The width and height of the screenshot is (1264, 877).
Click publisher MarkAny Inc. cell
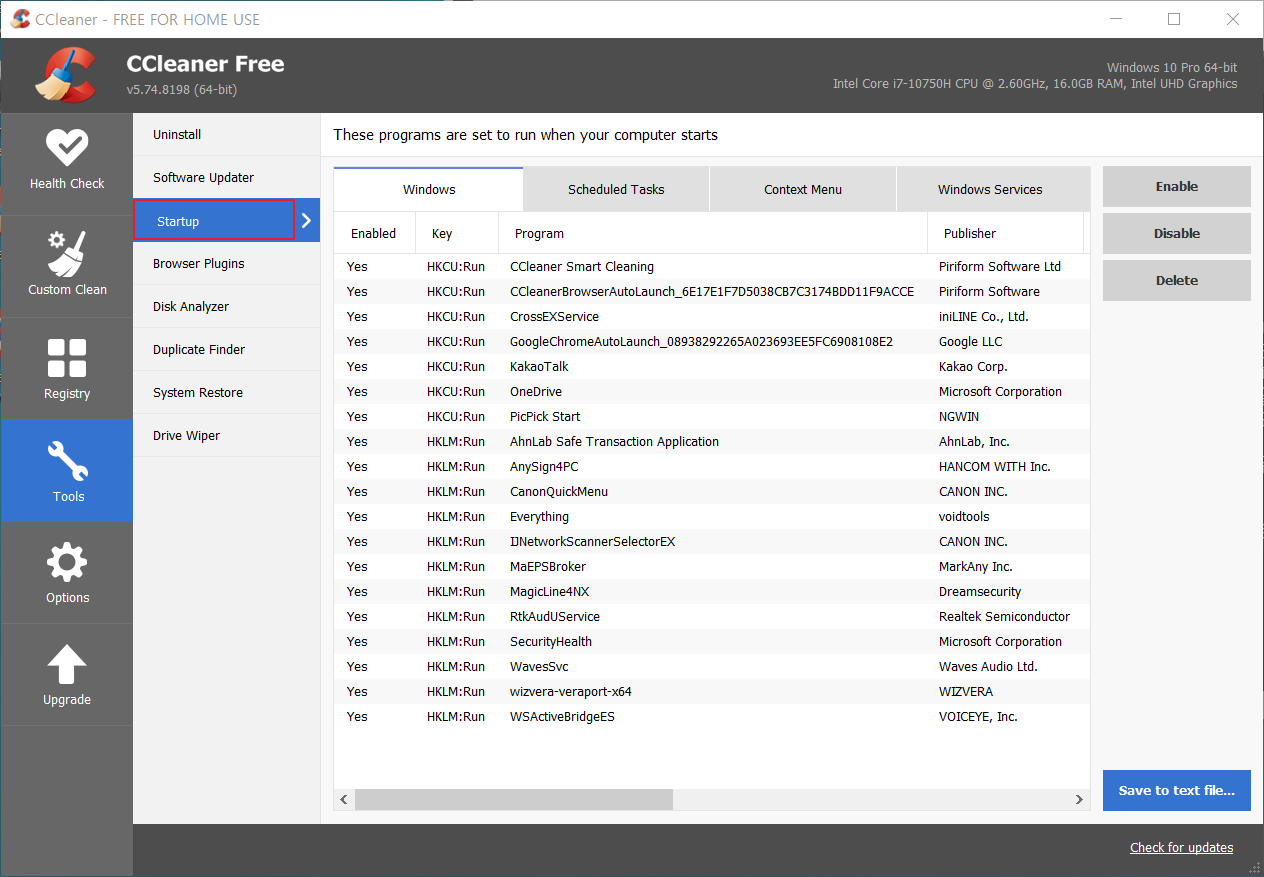pos(976,567)
